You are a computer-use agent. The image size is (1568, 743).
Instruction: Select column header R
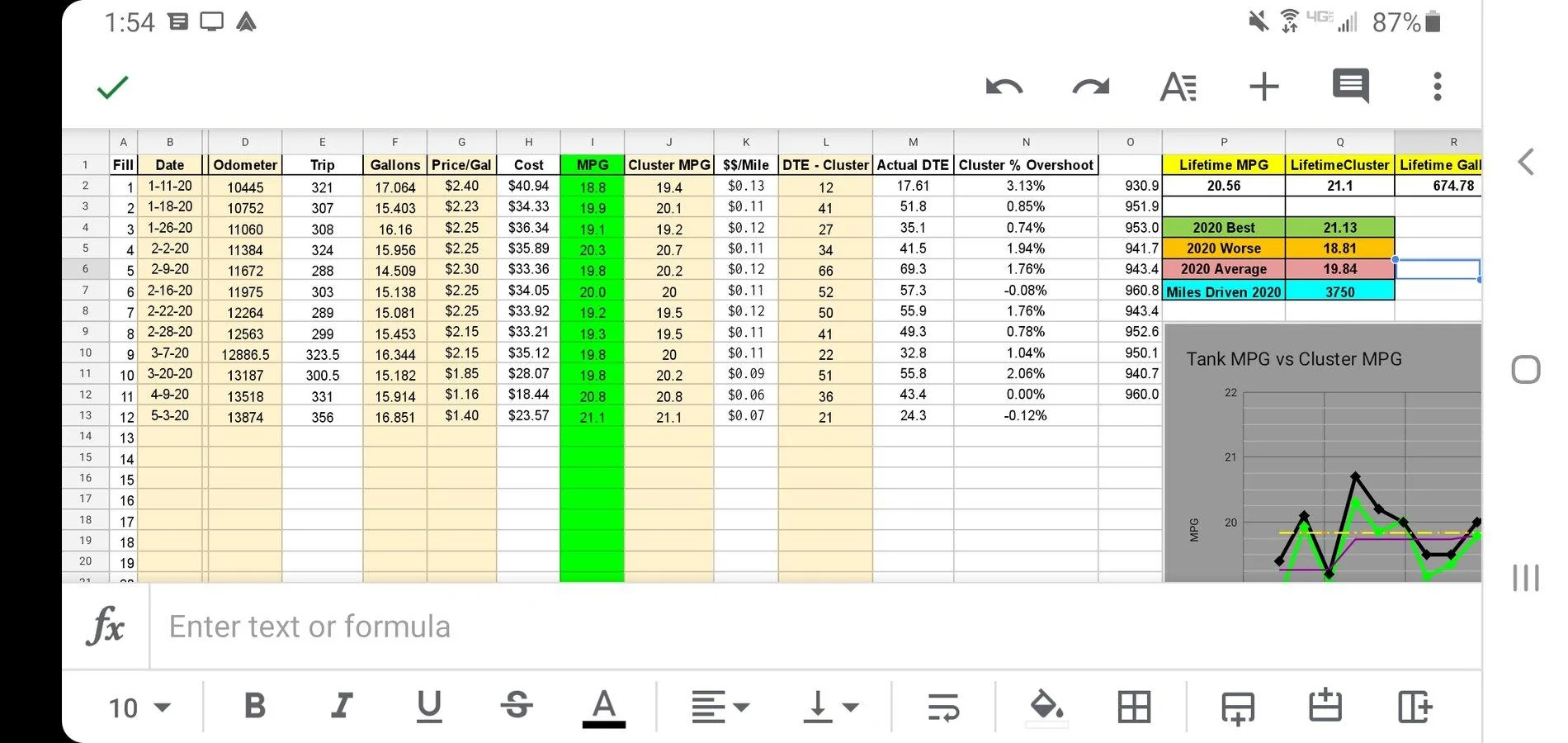(1438, 142)
